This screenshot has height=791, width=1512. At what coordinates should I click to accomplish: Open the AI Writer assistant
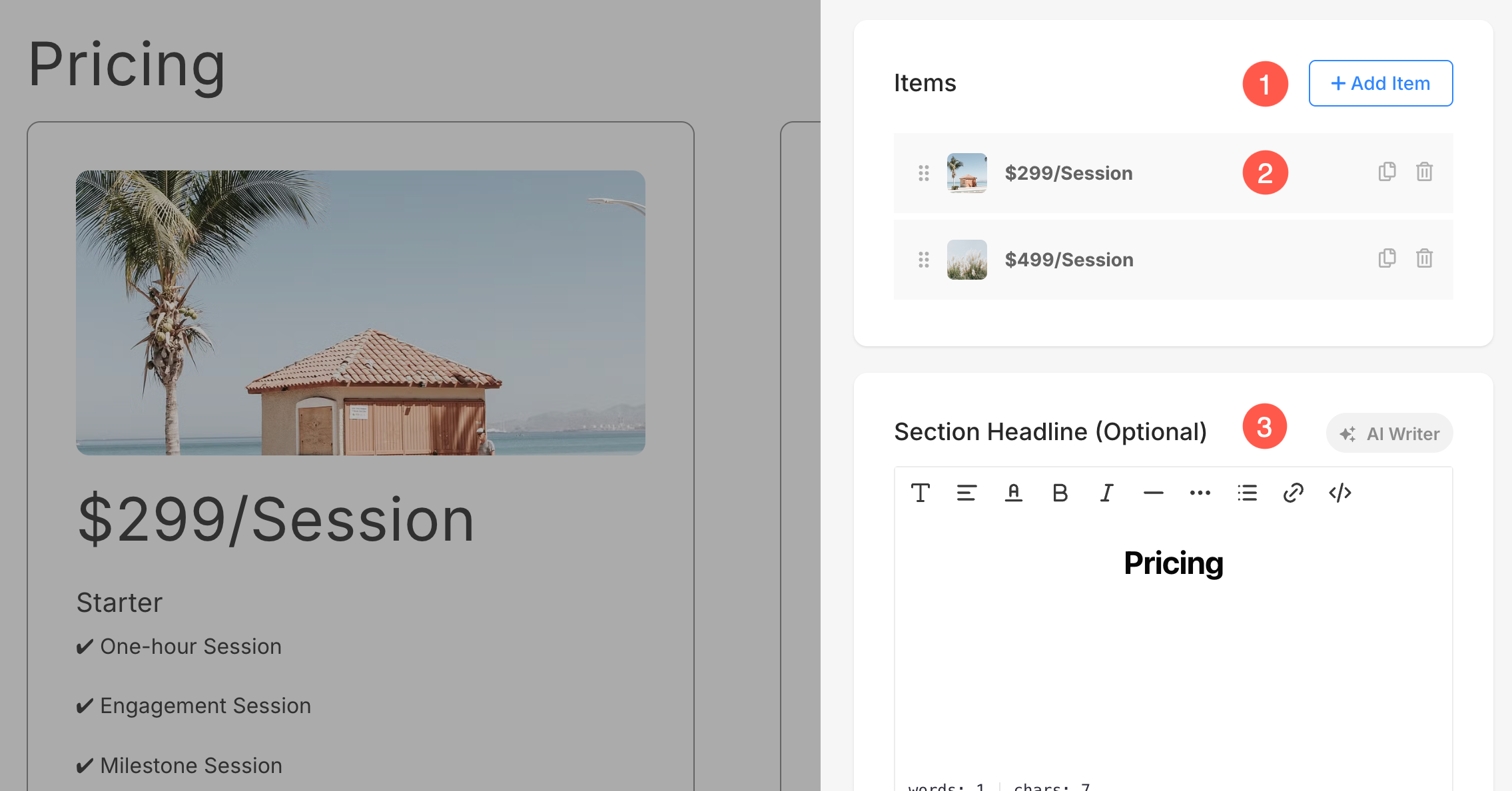pos(1389,433)
